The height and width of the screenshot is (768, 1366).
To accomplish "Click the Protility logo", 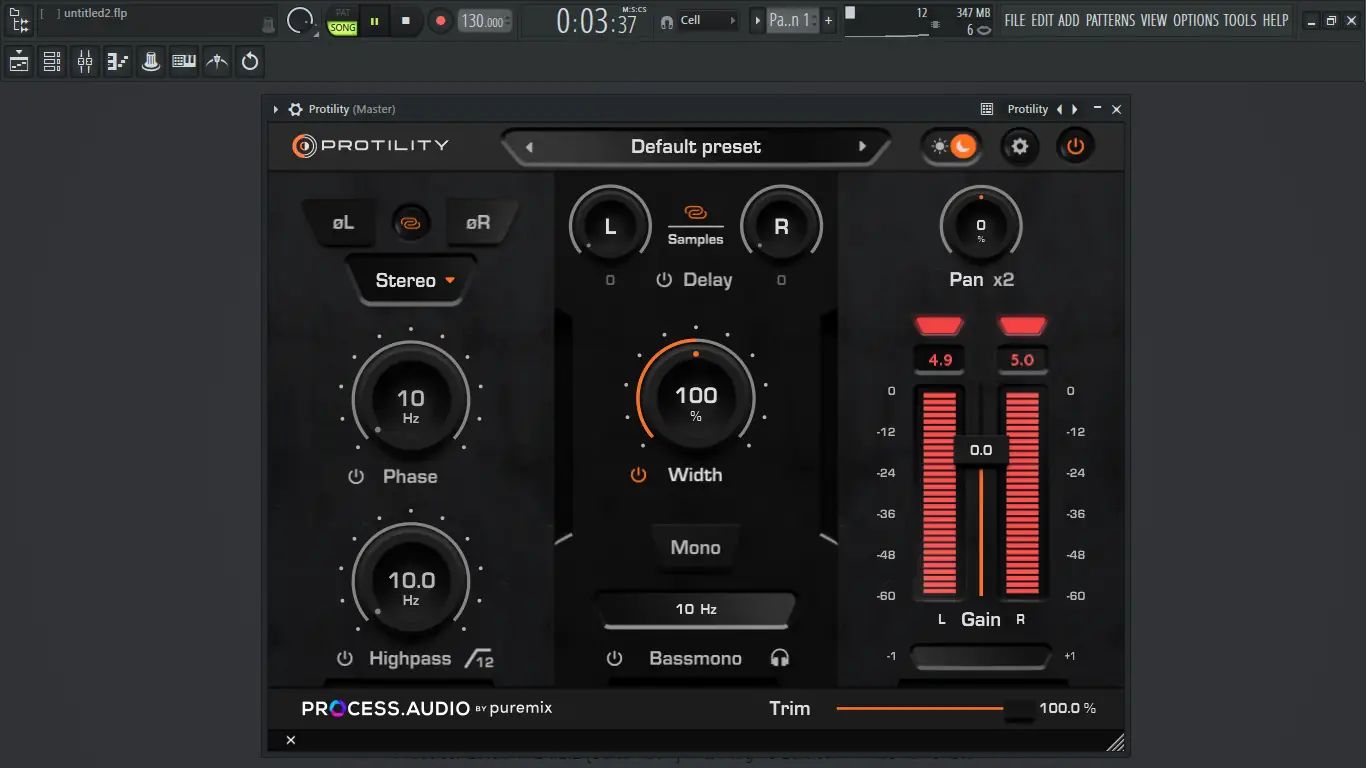I will point(371,146).
